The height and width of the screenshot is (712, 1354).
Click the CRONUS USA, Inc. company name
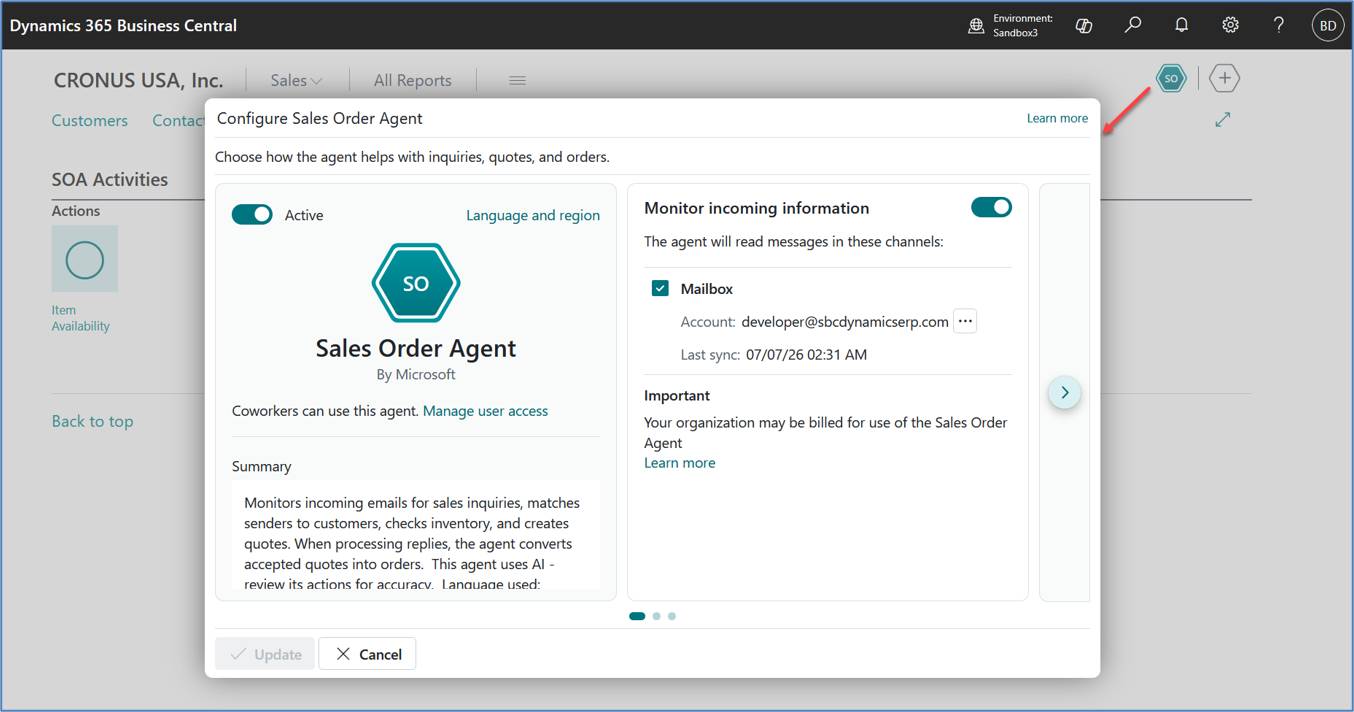[138, 80]
